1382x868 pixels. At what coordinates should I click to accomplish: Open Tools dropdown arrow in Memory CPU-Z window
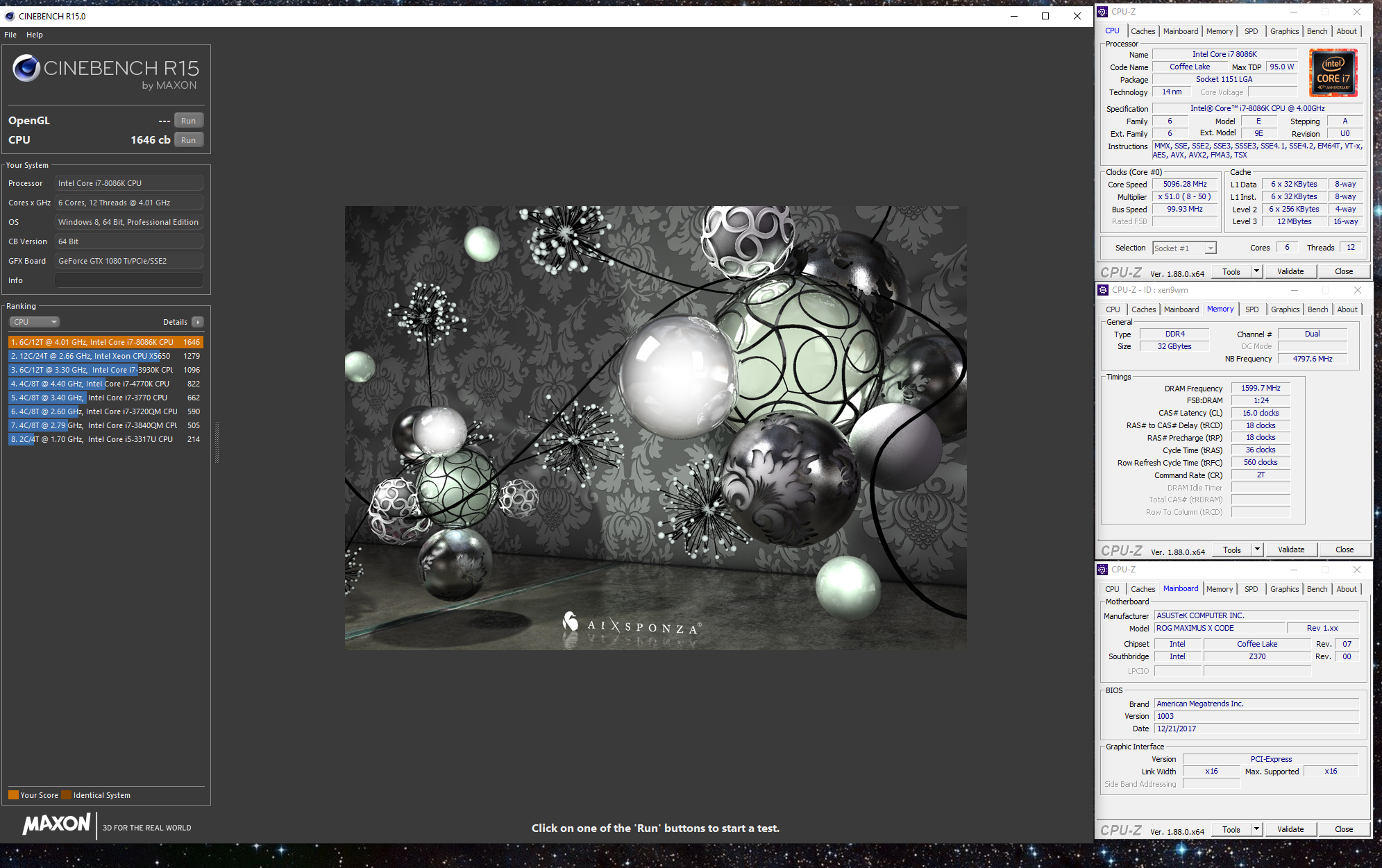(1257, 550)
